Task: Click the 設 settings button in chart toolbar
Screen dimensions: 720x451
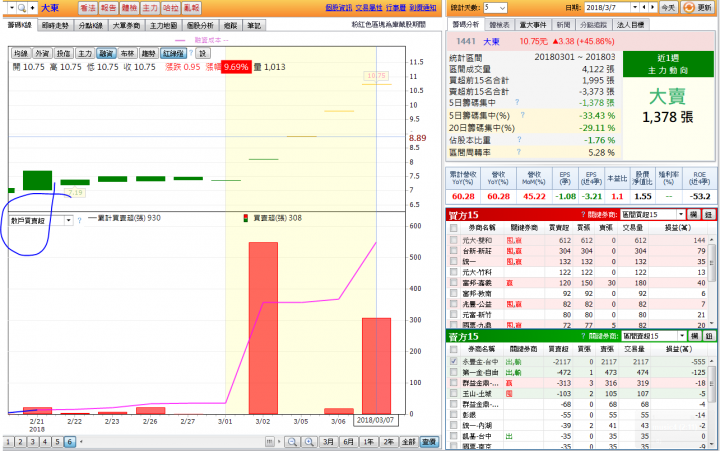Action: click(202, 54)
